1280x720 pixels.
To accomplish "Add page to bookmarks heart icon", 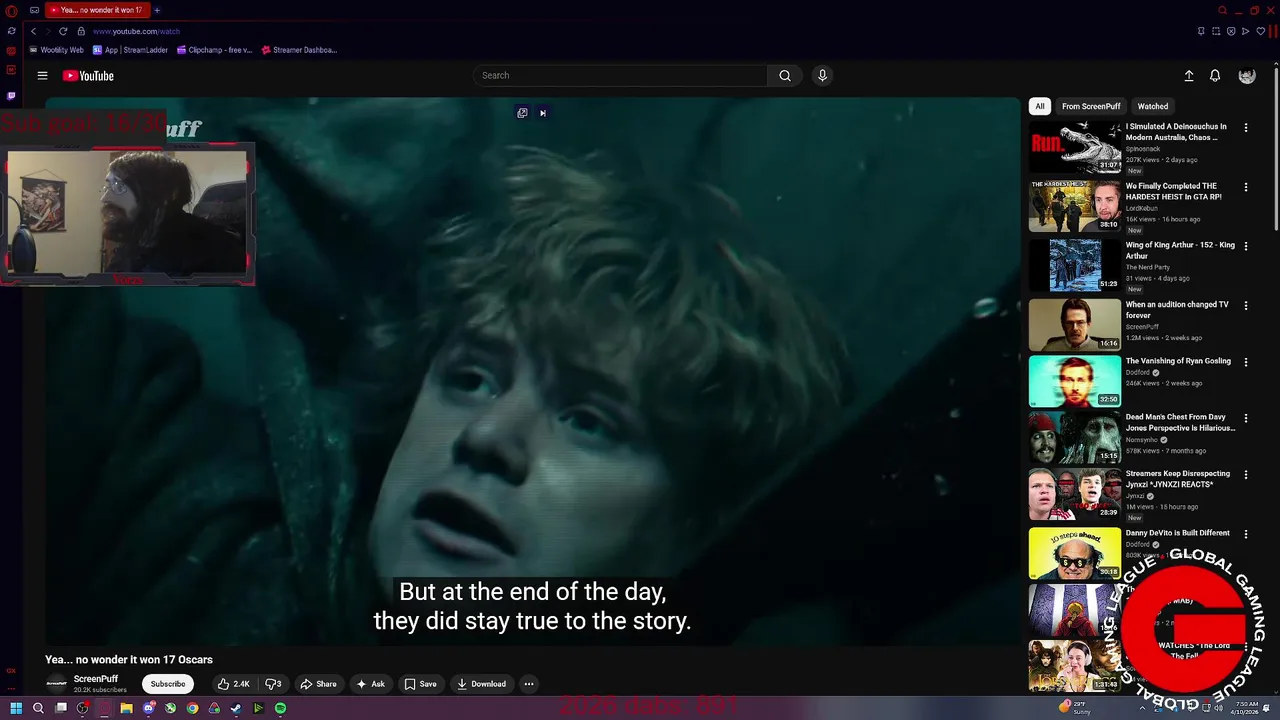I will (1260, 31).
